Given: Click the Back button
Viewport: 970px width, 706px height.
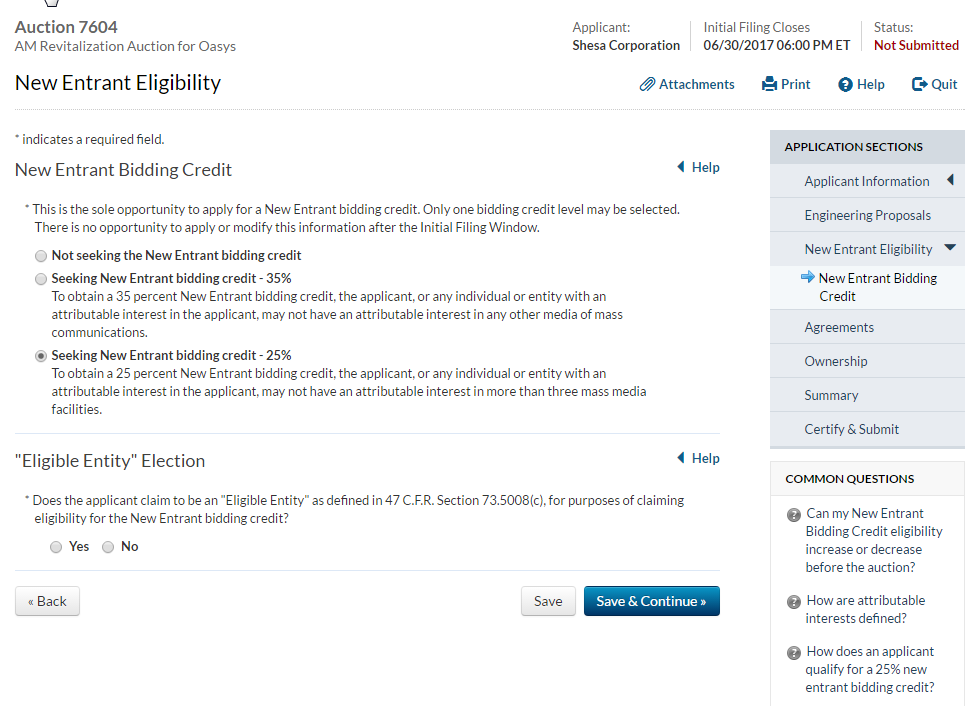Looking at the screenshot, I should click(x=47, y=601).
